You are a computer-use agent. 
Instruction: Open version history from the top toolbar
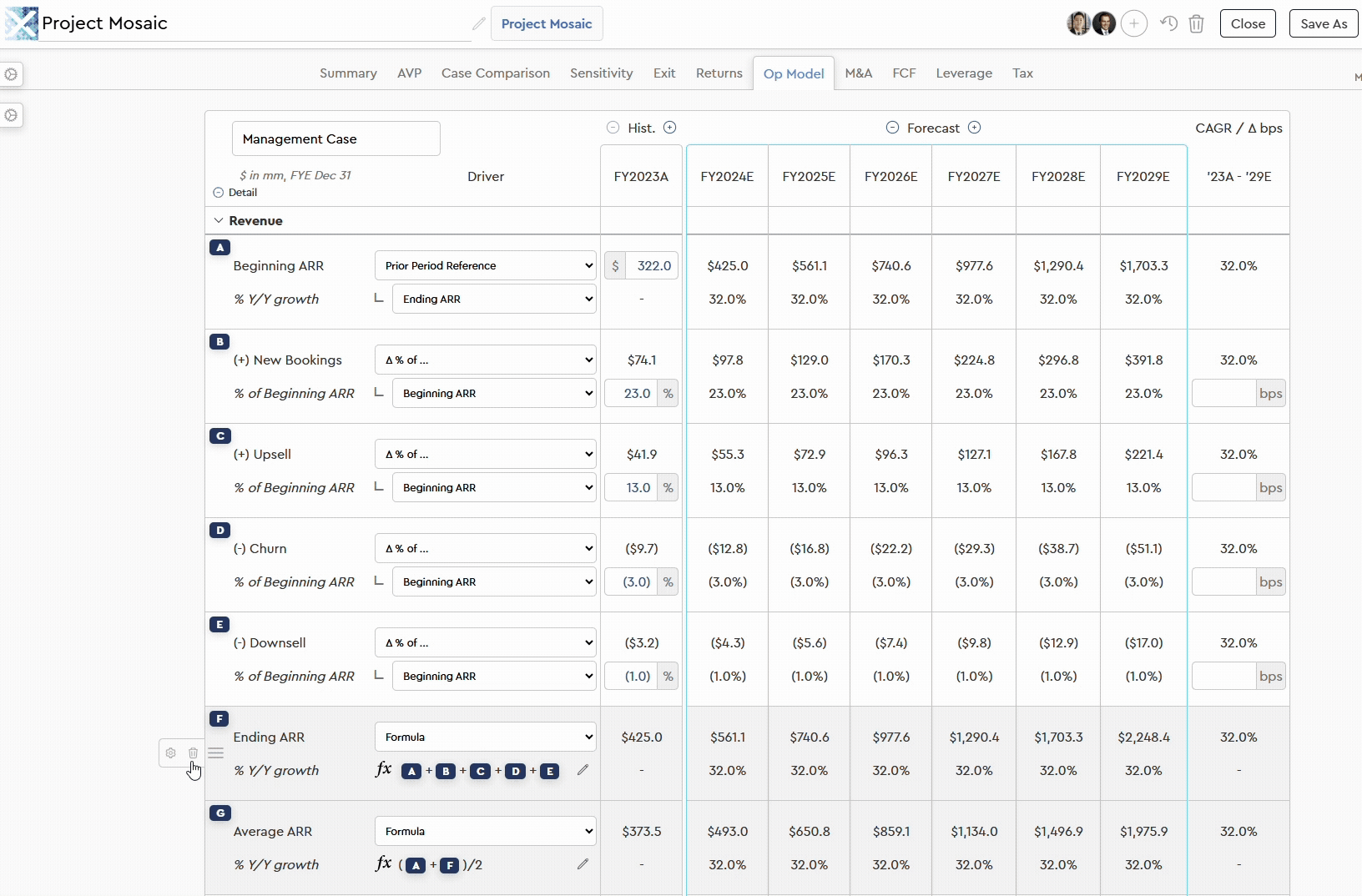coord(1168,23)
